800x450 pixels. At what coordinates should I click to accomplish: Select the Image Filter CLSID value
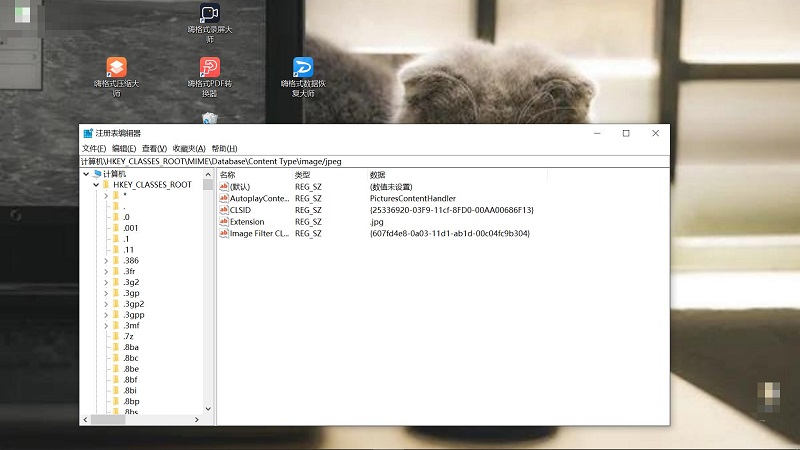point(258,234)
